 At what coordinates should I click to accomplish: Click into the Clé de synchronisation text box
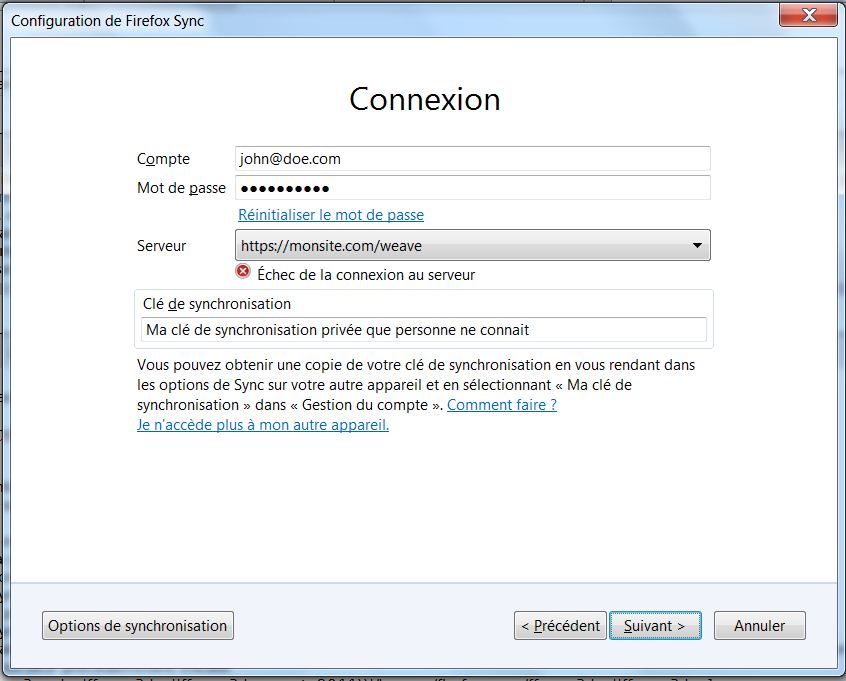[424, 329]
